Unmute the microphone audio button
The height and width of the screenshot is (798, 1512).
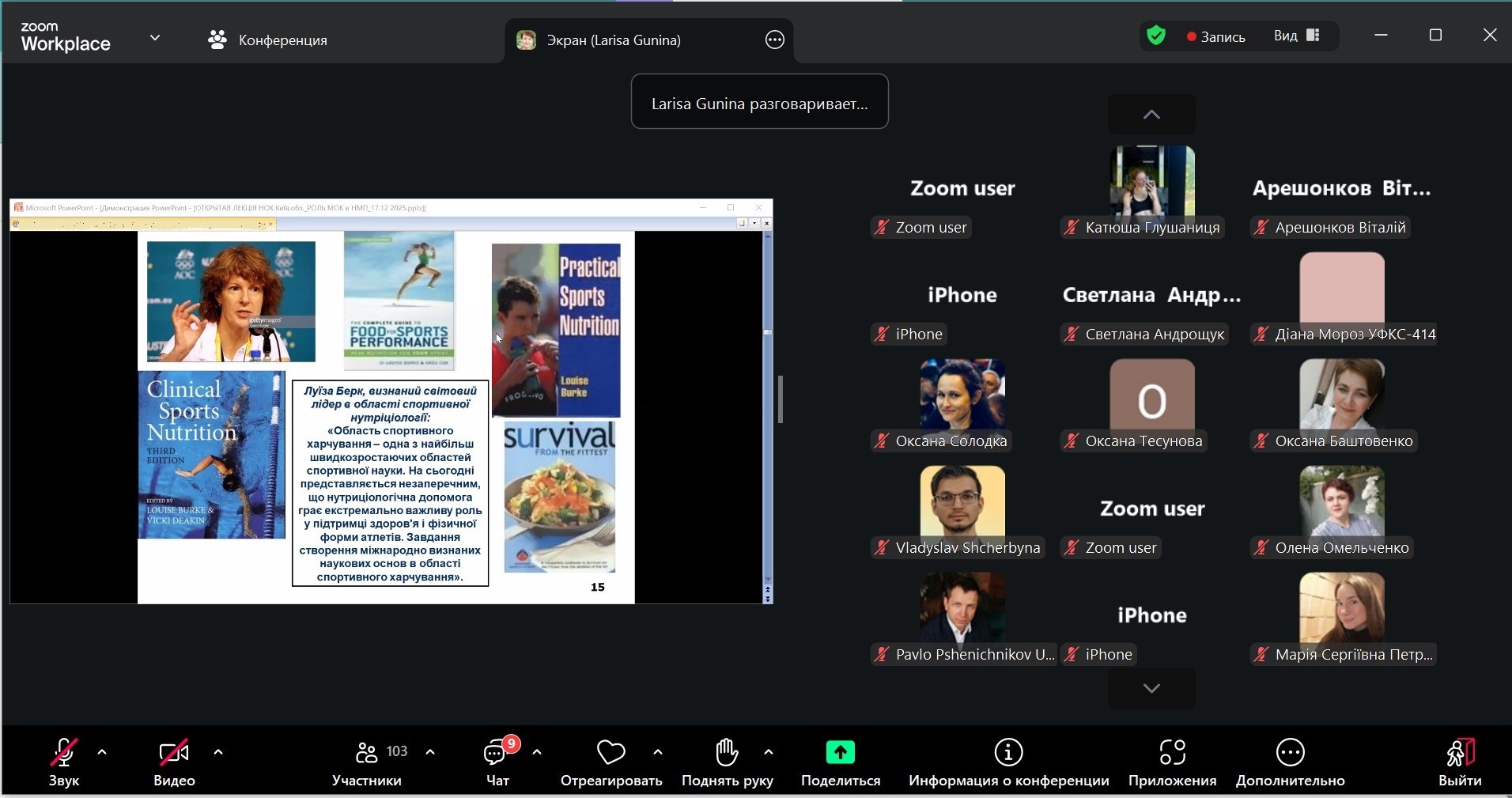coord(64,753)
